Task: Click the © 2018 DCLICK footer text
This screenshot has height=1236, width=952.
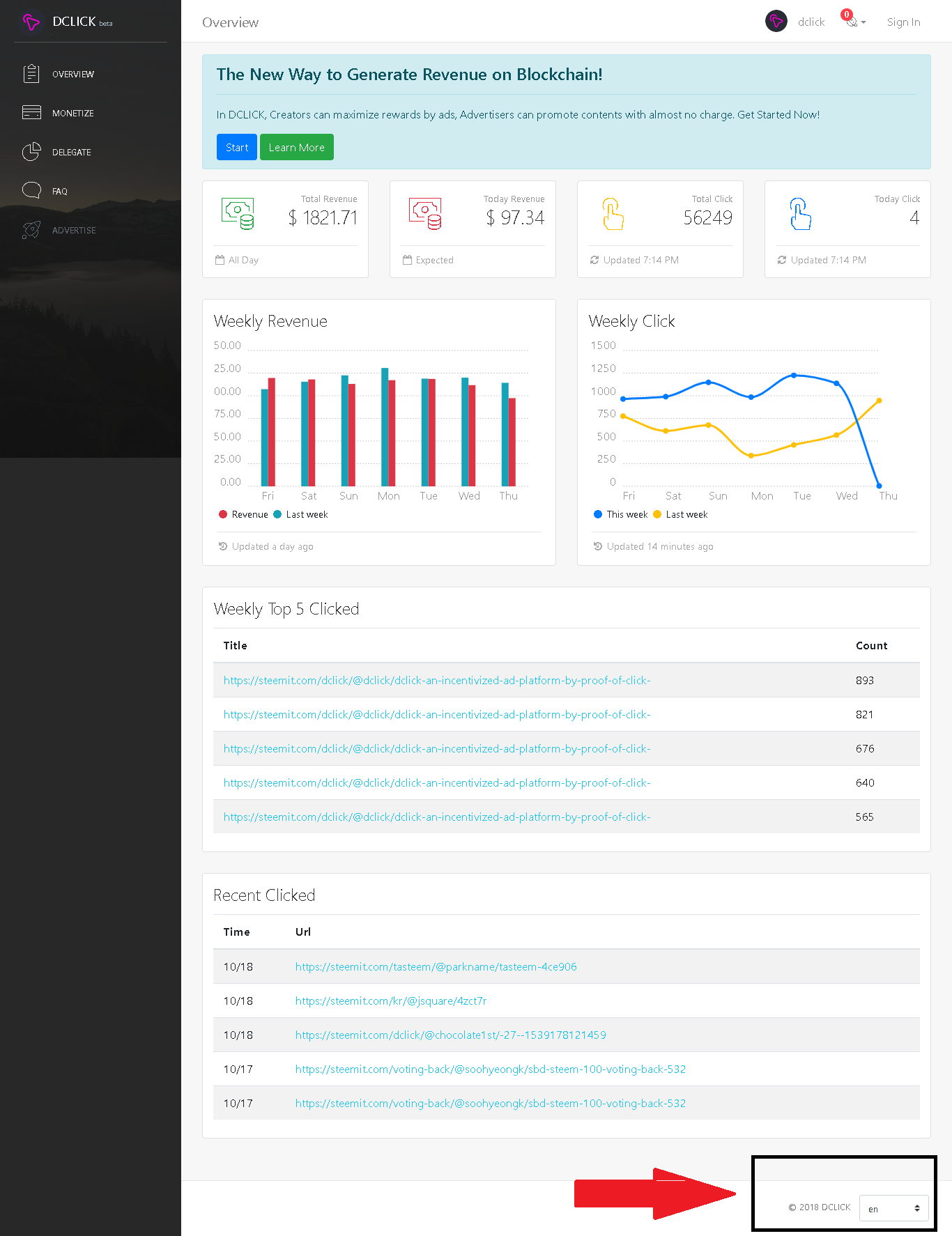Action: (x=820, y=1207)
